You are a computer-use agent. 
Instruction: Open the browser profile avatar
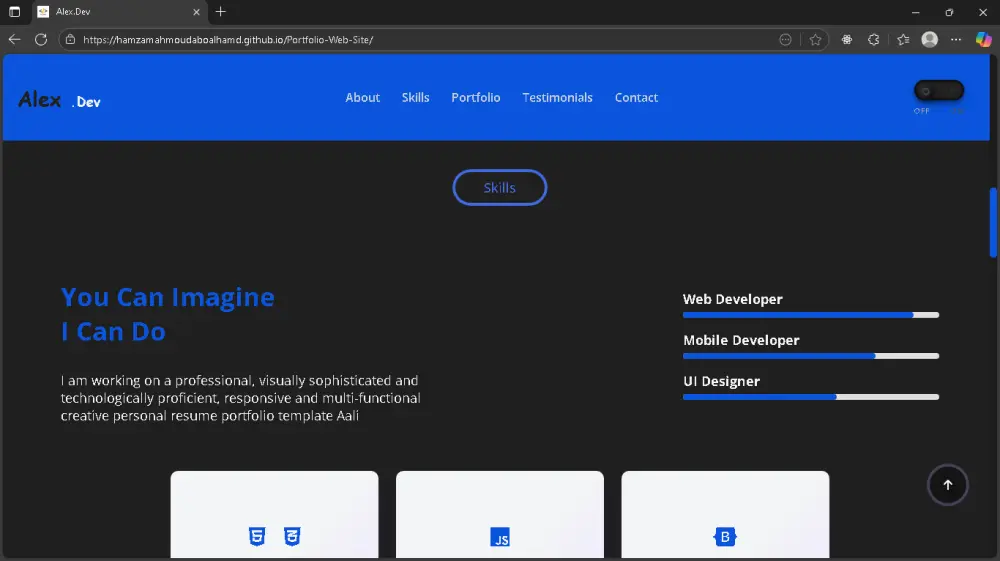click(x=930, y=40)
